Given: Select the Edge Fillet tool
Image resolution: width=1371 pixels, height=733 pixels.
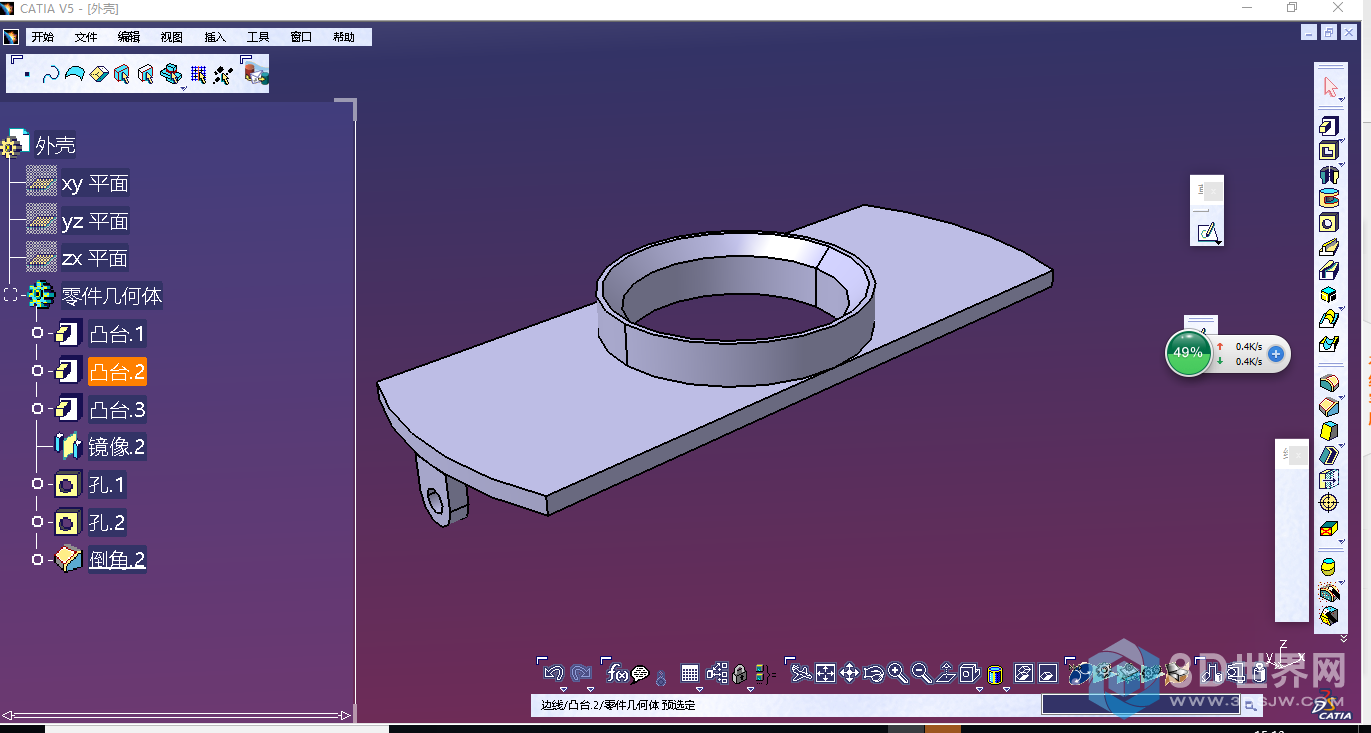Looking at the screenshot, I should tap(1328, 383).
